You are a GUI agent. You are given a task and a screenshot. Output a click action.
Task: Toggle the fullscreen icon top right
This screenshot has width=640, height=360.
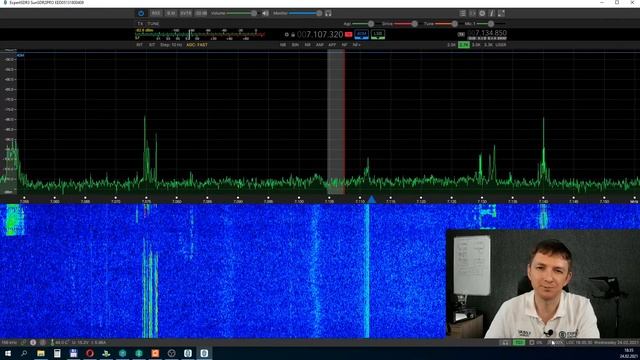tap(501, 13)
